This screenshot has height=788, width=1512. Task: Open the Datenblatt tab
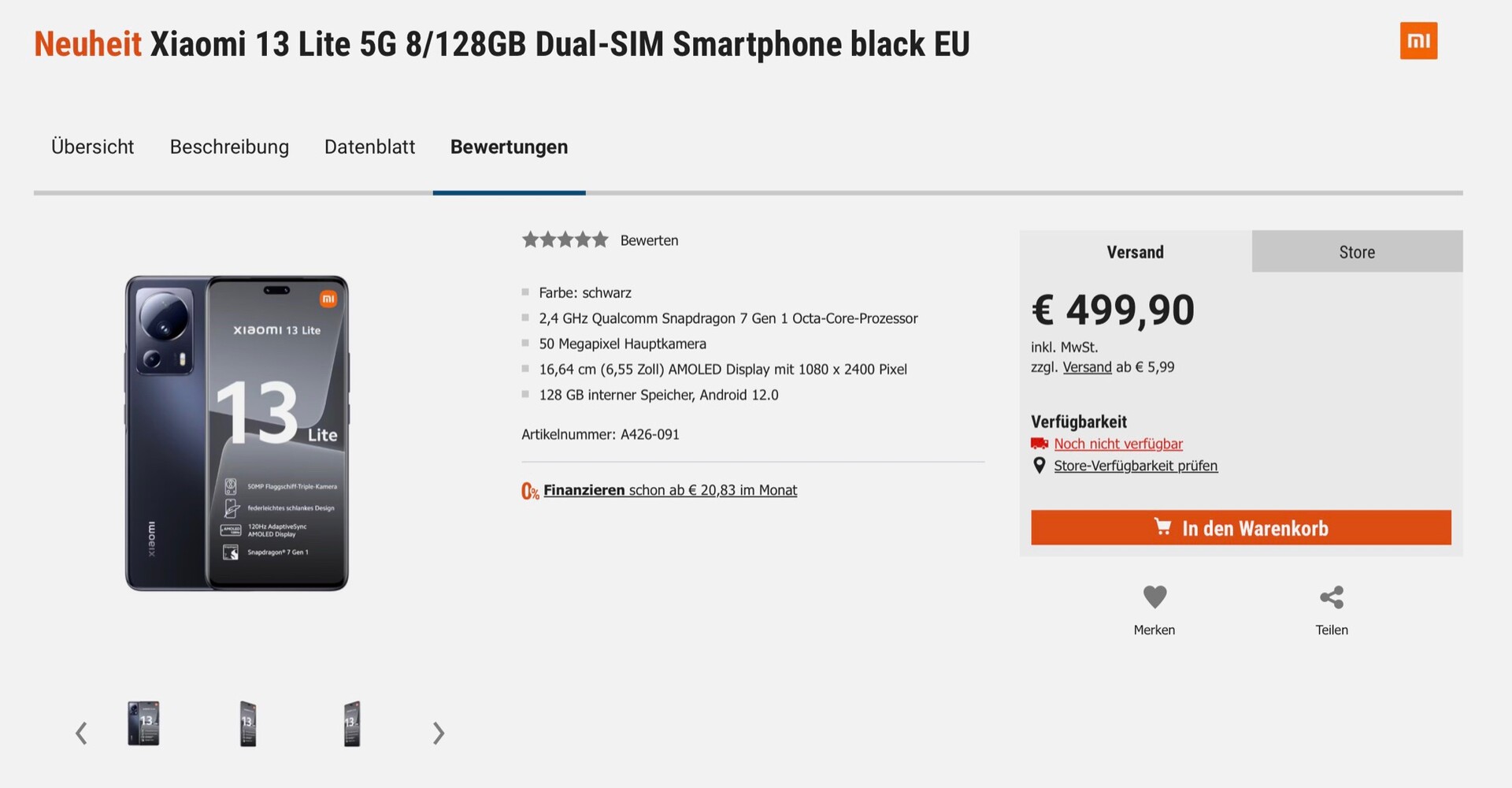[369, 147]
